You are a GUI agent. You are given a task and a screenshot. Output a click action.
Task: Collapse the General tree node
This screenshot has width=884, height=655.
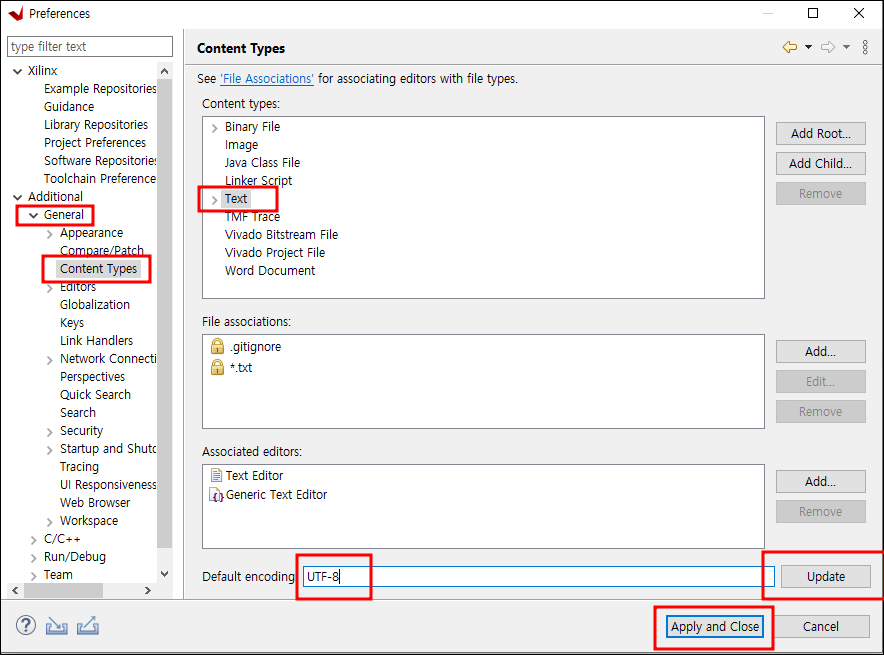tap(33, 215)
